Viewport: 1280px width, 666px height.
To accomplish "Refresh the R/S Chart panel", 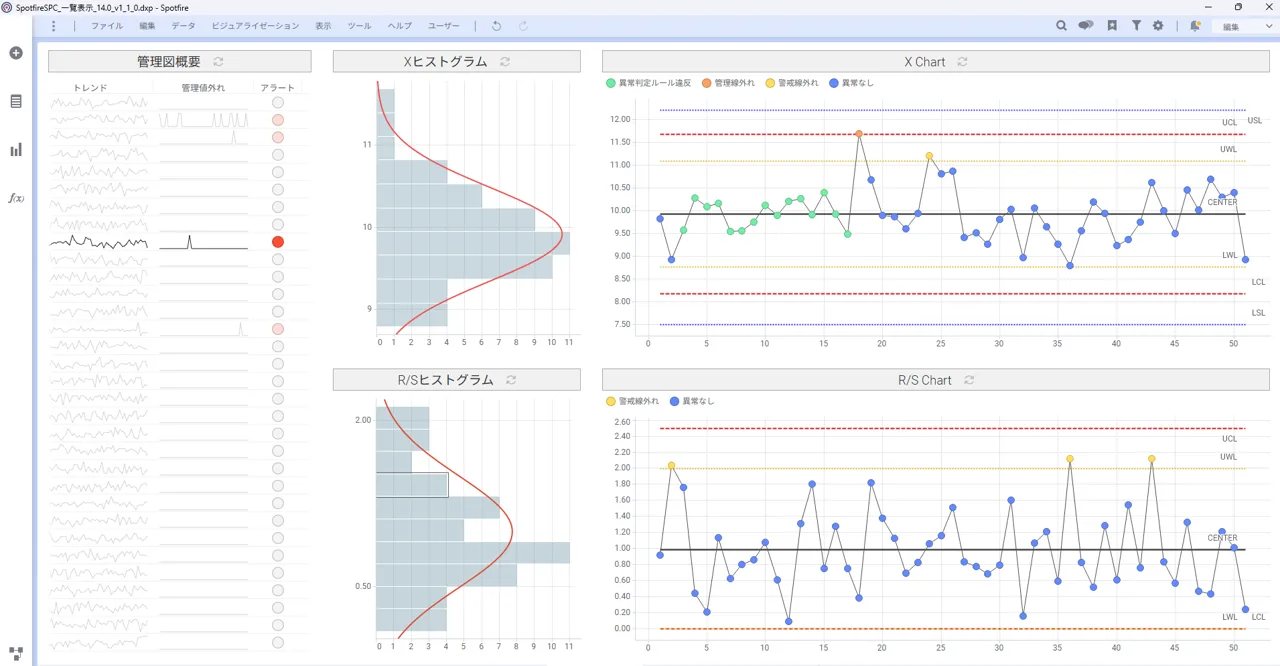I will pos(969,380).
